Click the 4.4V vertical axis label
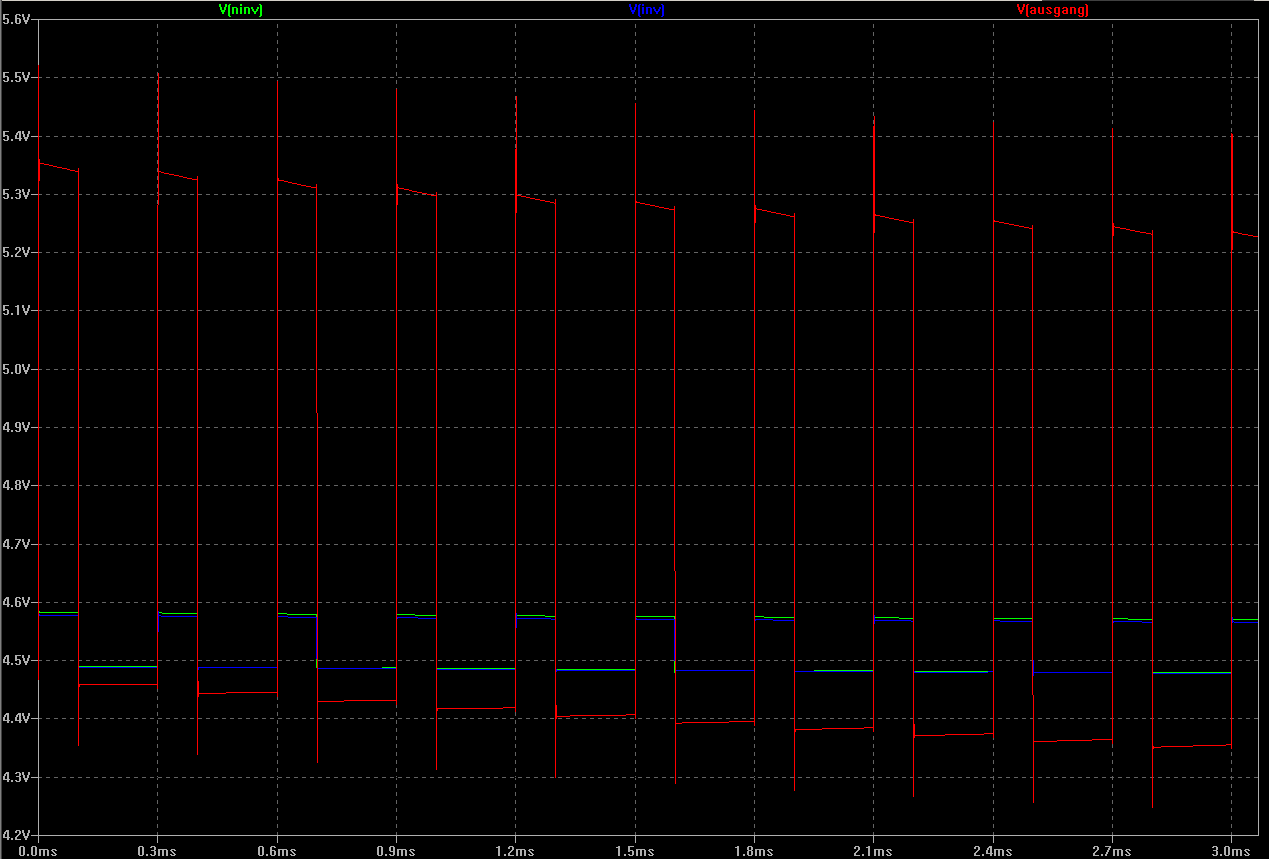This screenshot has height=859, width=1269. coord(16,719)
